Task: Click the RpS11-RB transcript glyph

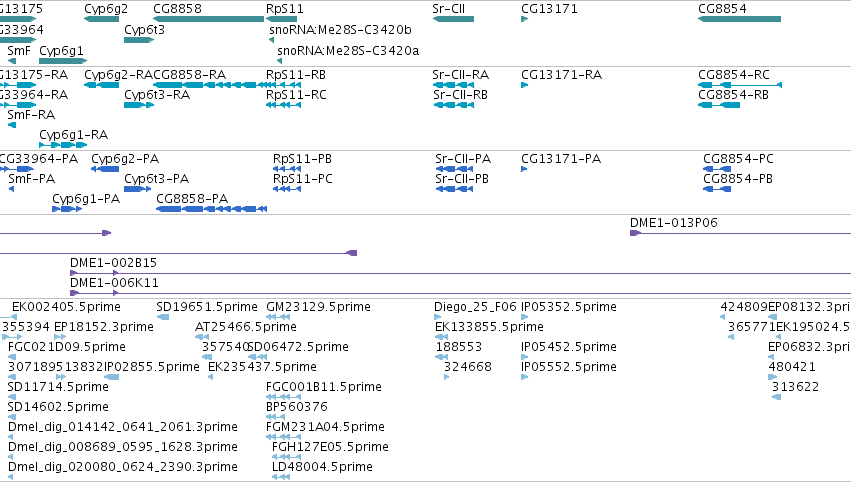Action: click(283, 85)
